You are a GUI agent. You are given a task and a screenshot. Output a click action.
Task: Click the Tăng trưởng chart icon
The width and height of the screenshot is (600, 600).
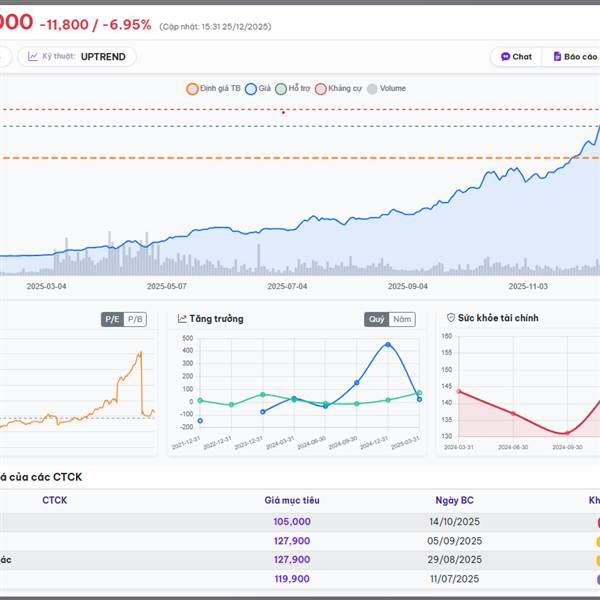183,319
